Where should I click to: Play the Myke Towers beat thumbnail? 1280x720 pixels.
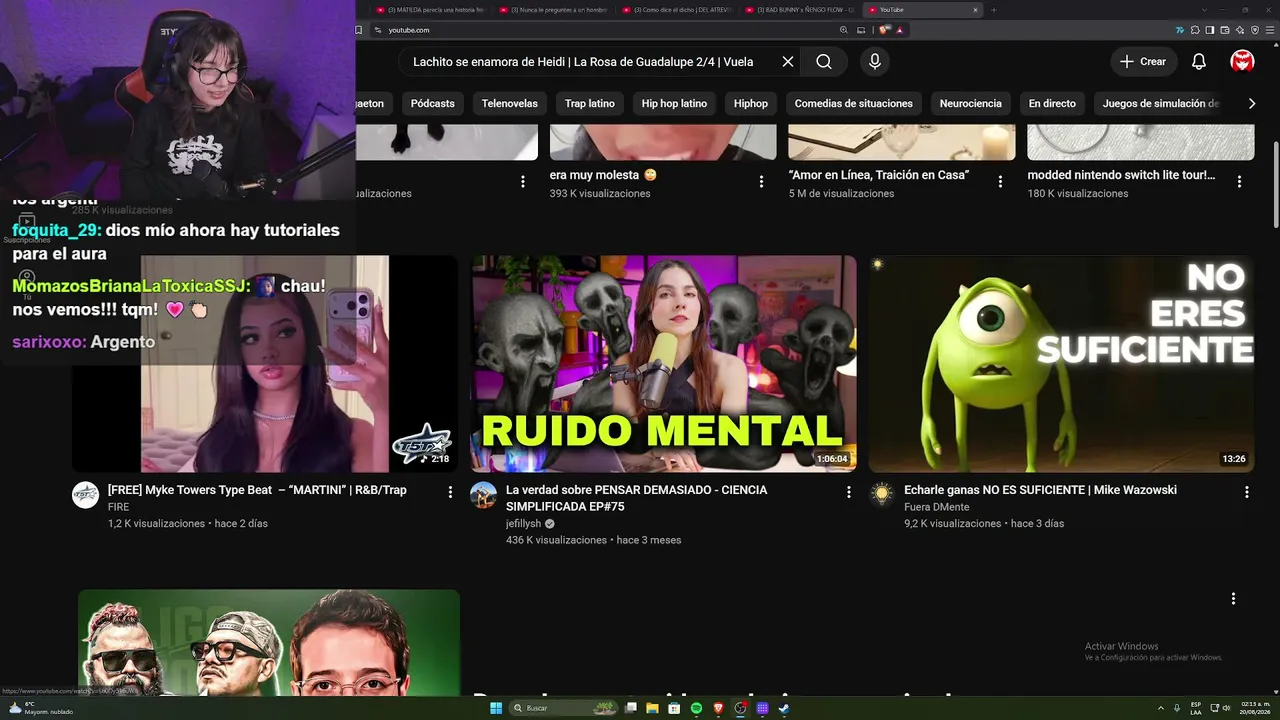point(265,363)
